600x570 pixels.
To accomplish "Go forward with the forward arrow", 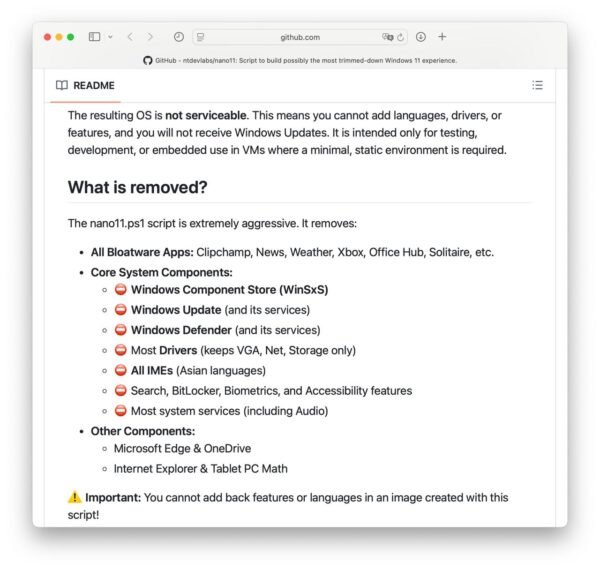I will click(x=150, y=37).
